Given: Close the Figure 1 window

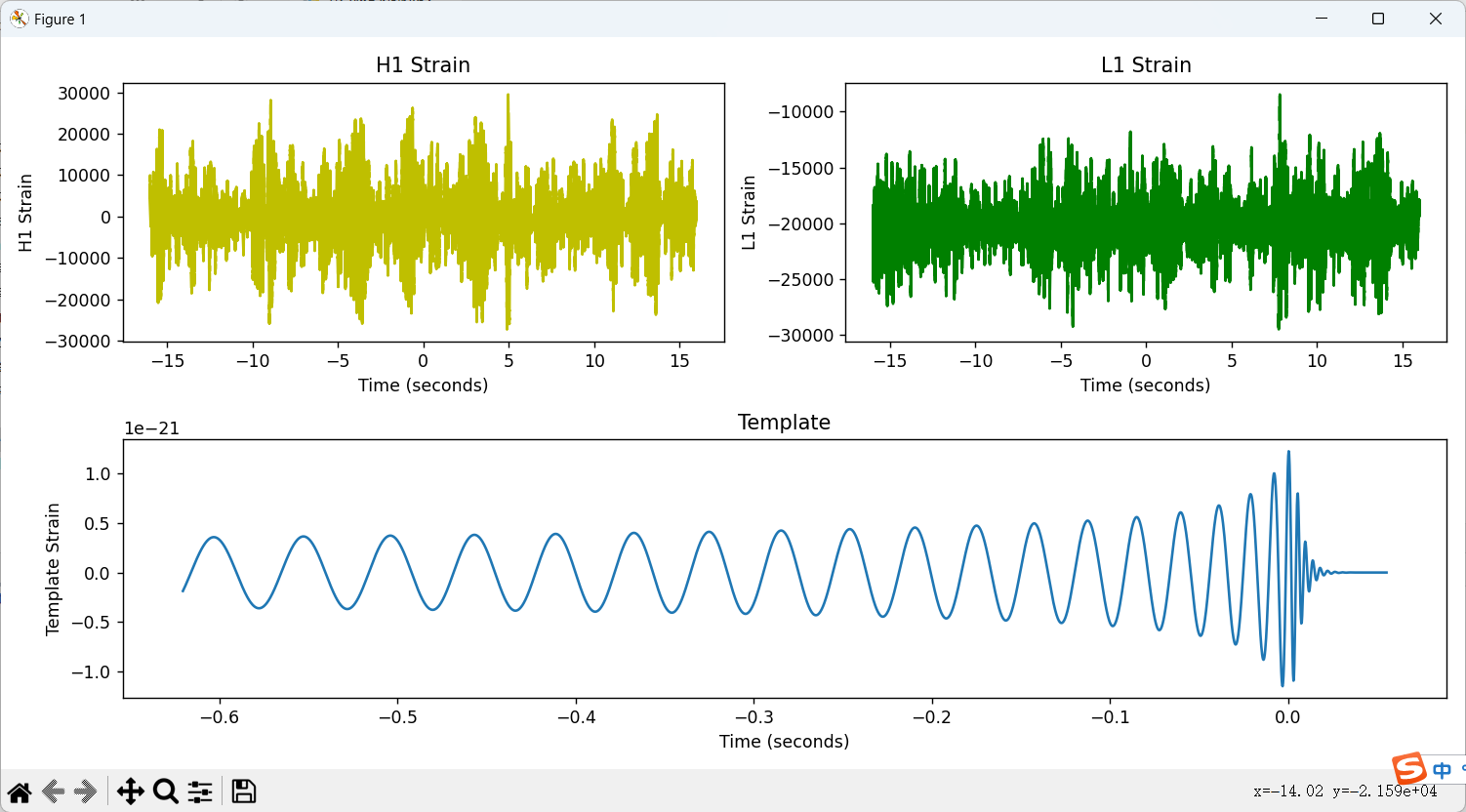Looking at the screenshot, I should click(1436, 19).
